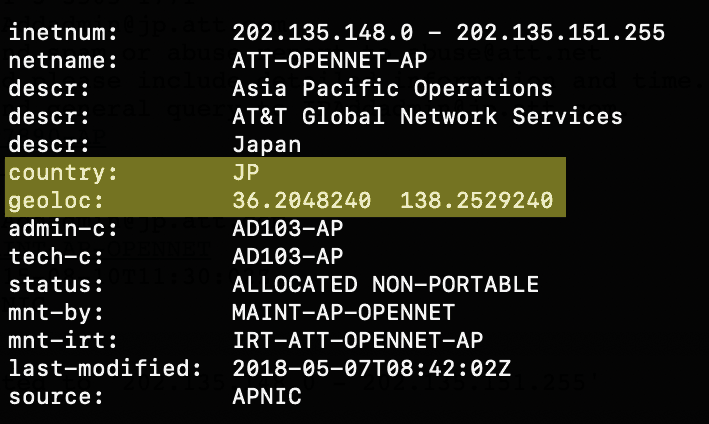Click the admin-c field label
The image size is (709, 424).
point(63,229)
